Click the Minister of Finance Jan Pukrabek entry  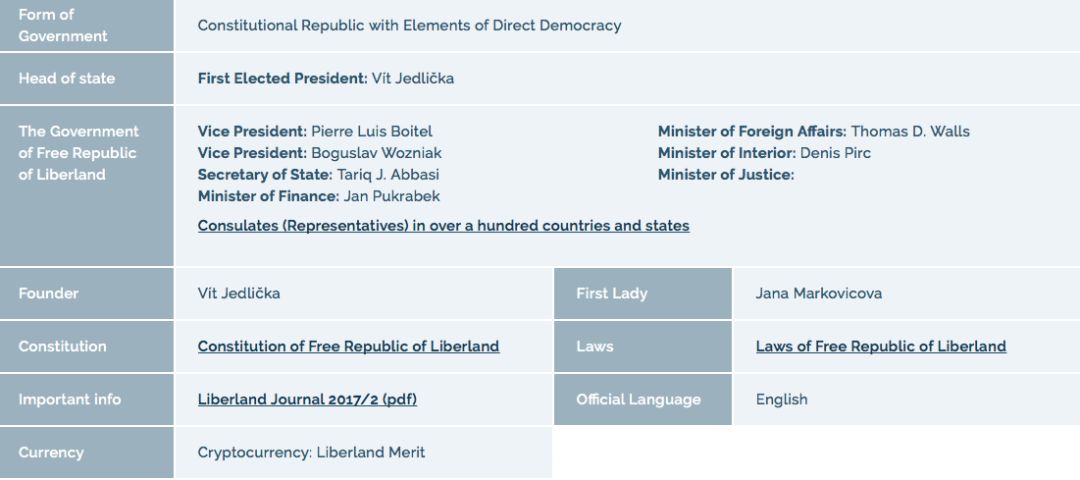point(319,196)
